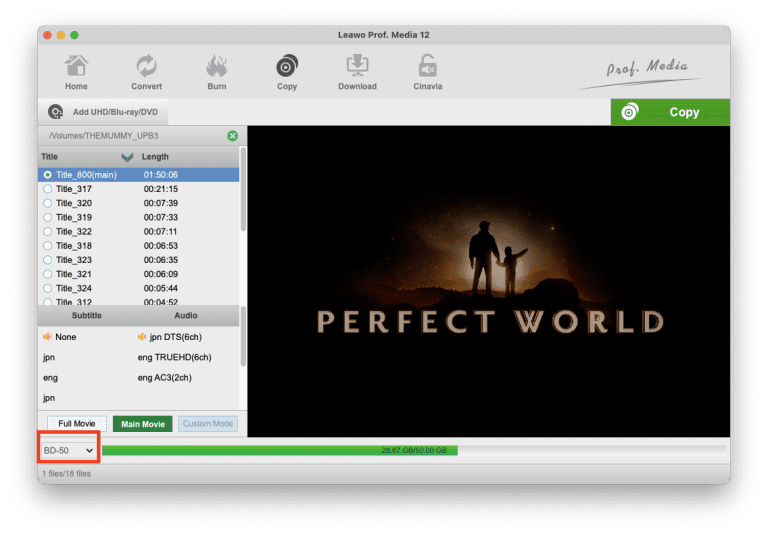Select Title_321 radio button
This screenshot has height=534, width=768.
(48, 274)
